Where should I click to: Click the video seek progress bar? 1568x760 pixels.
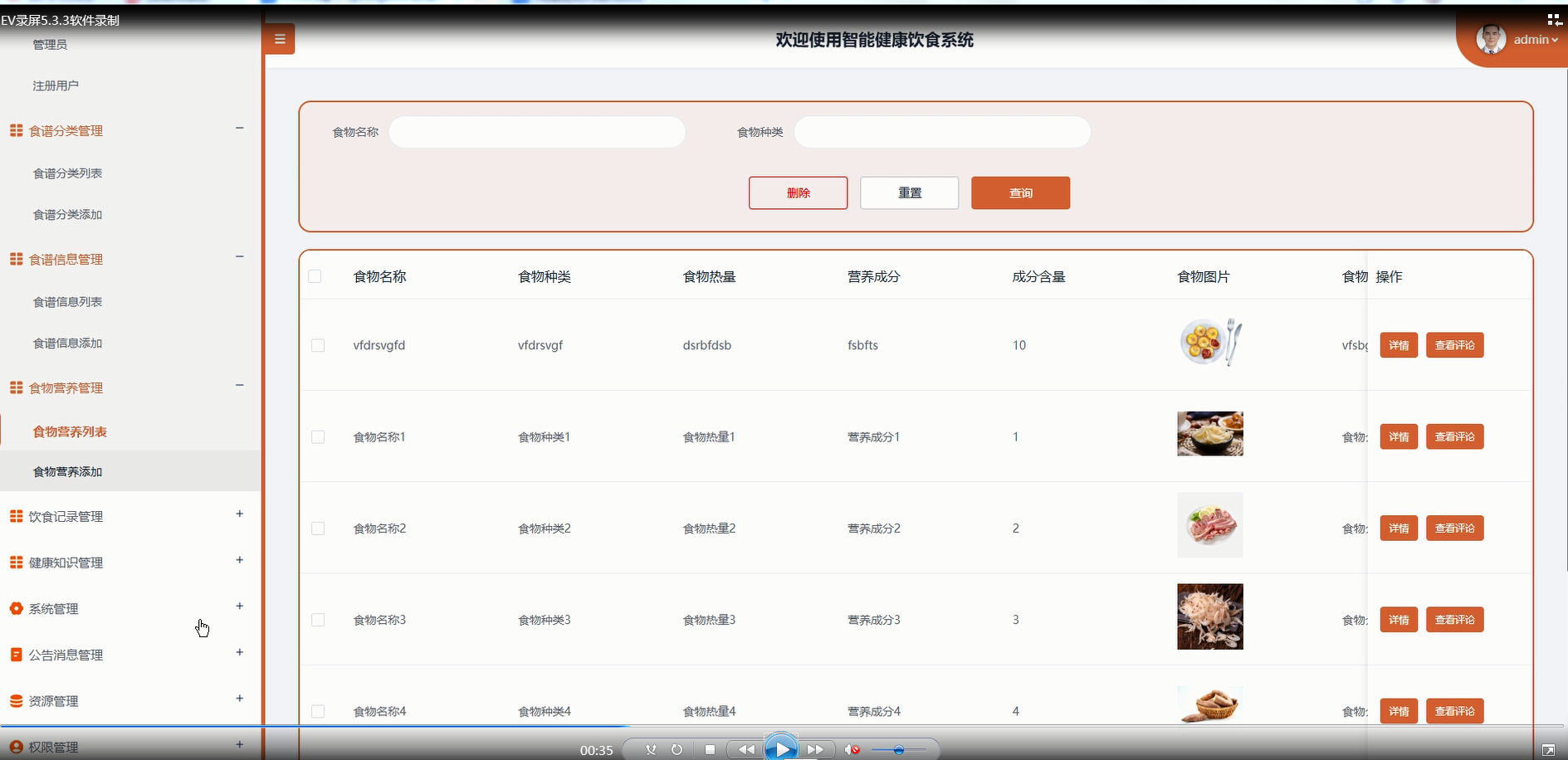click(784, 726)
